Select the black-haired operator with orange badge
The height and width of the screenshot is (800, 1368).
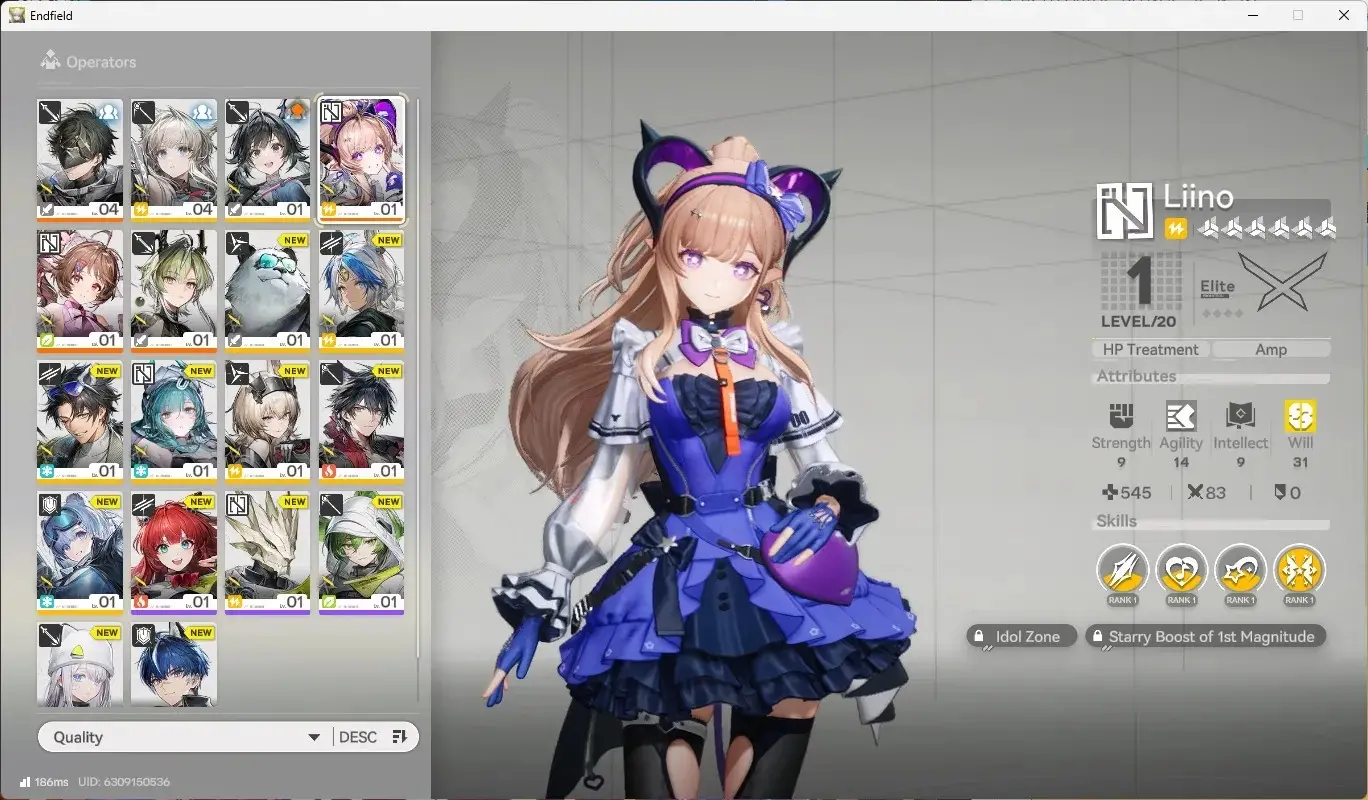coord(268,159)
